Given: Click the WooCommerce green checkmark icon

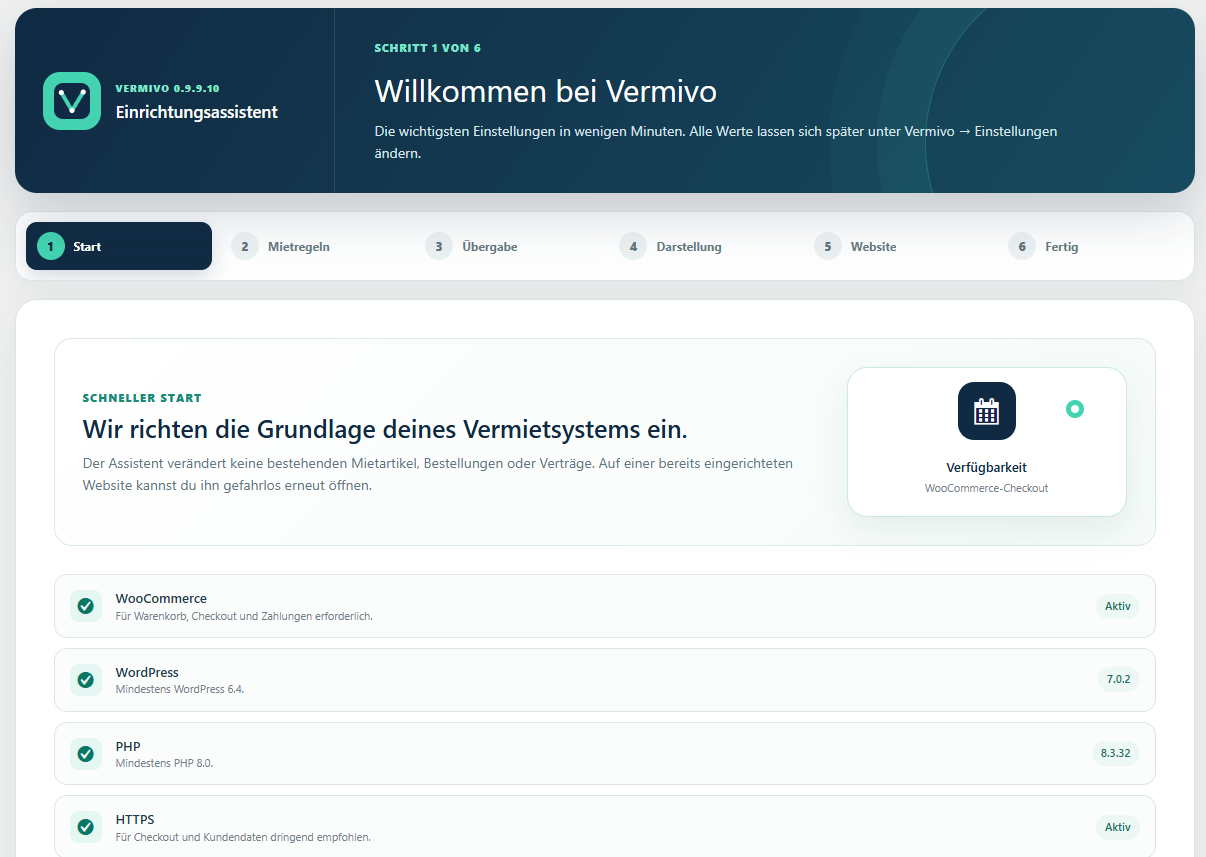Looking at the screenshot, I should pyautogui.click(x=86, y=606).
